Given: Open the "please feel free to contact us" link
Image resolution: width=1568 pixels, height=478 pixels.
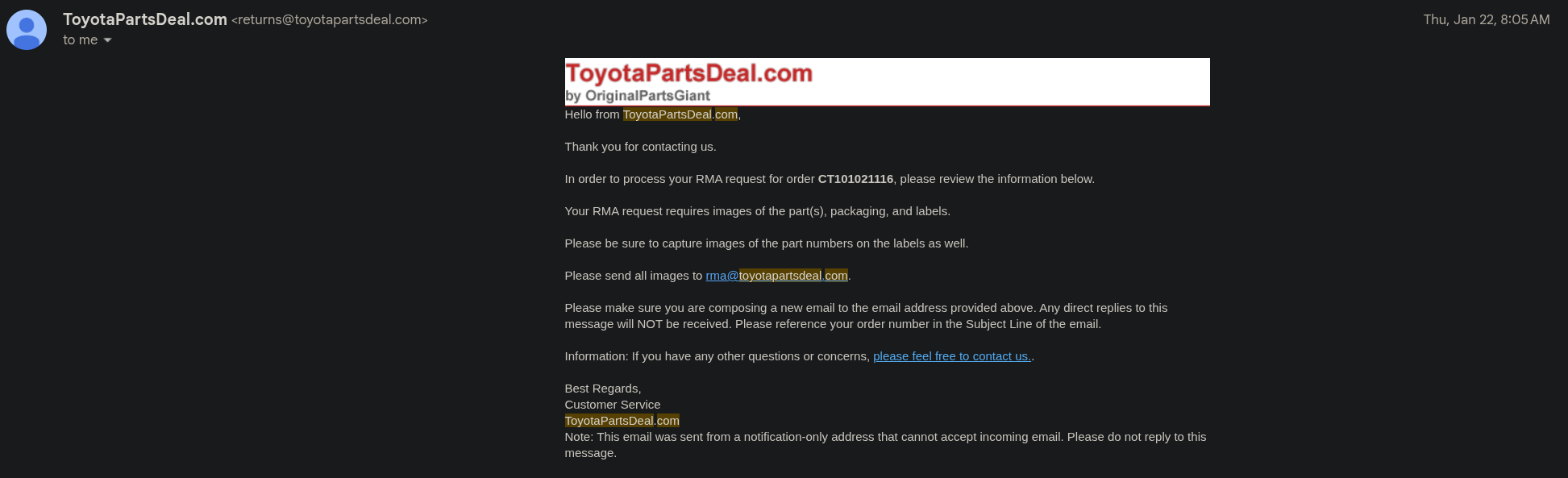Looking at the screenshot, I should [951, 356].
